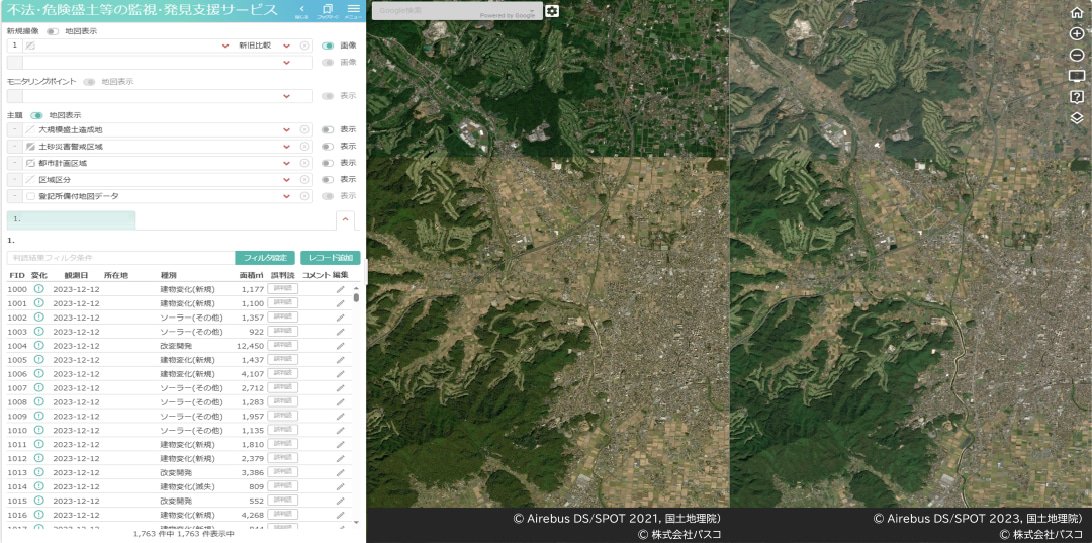This screenshot has width=1092, height=543.
Task: Toggle 表示 switch for 土砂災害警戒区域
Action: 328,146
